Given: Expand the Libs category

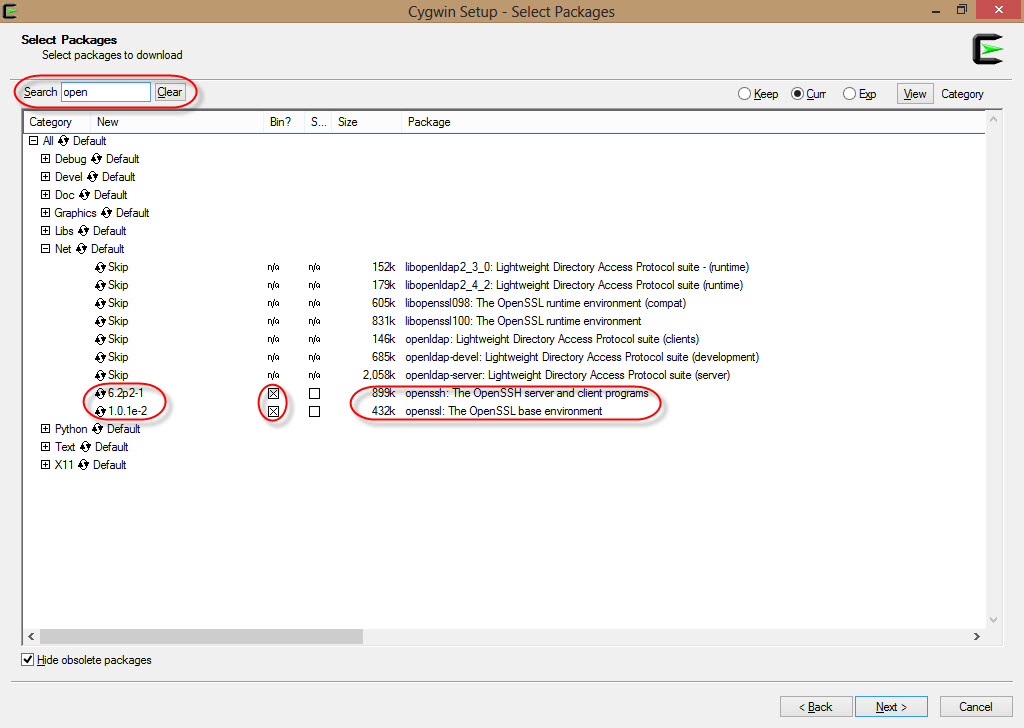Looking at the screenshot, I should pos(45,230).
